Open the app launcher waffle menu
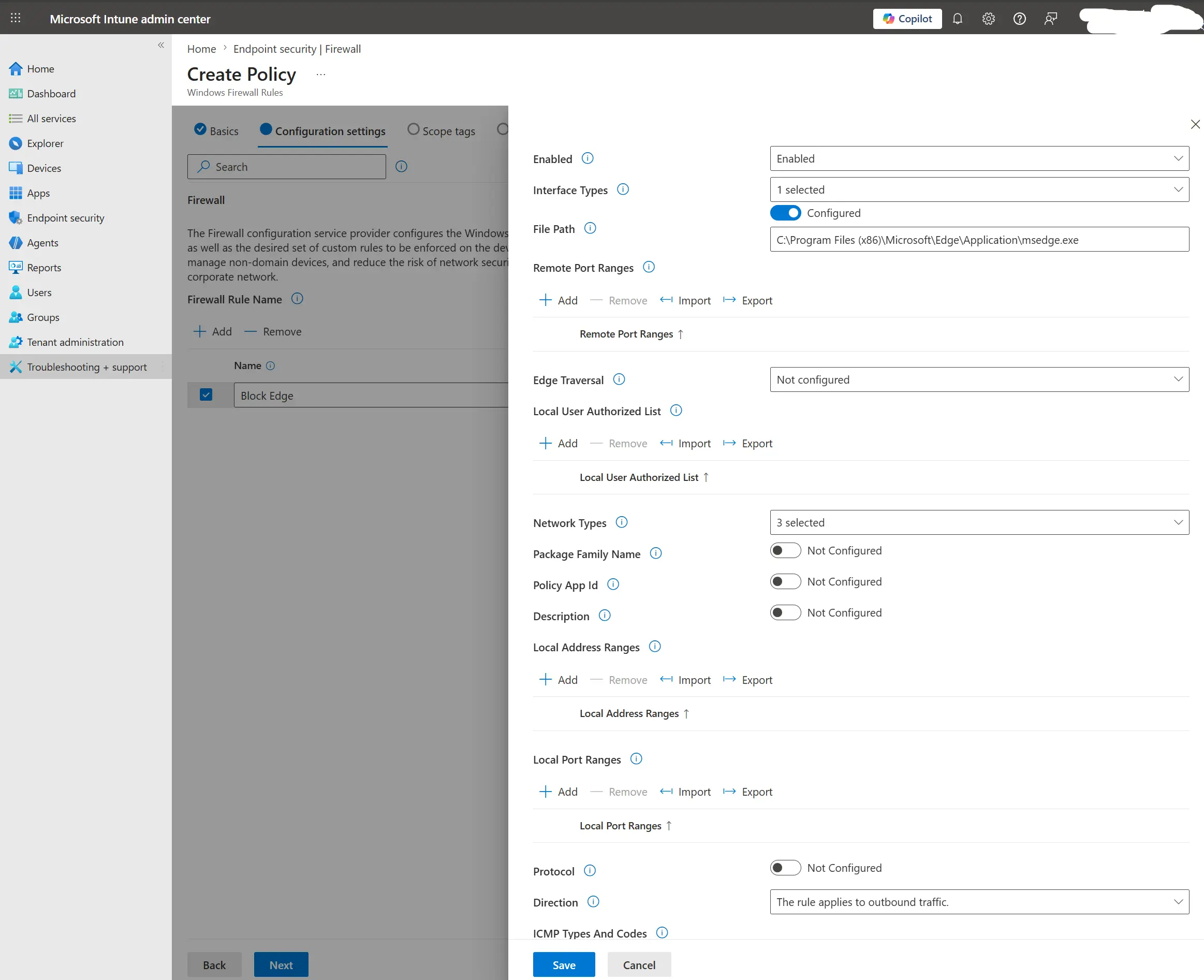 [x=15, y=18]
